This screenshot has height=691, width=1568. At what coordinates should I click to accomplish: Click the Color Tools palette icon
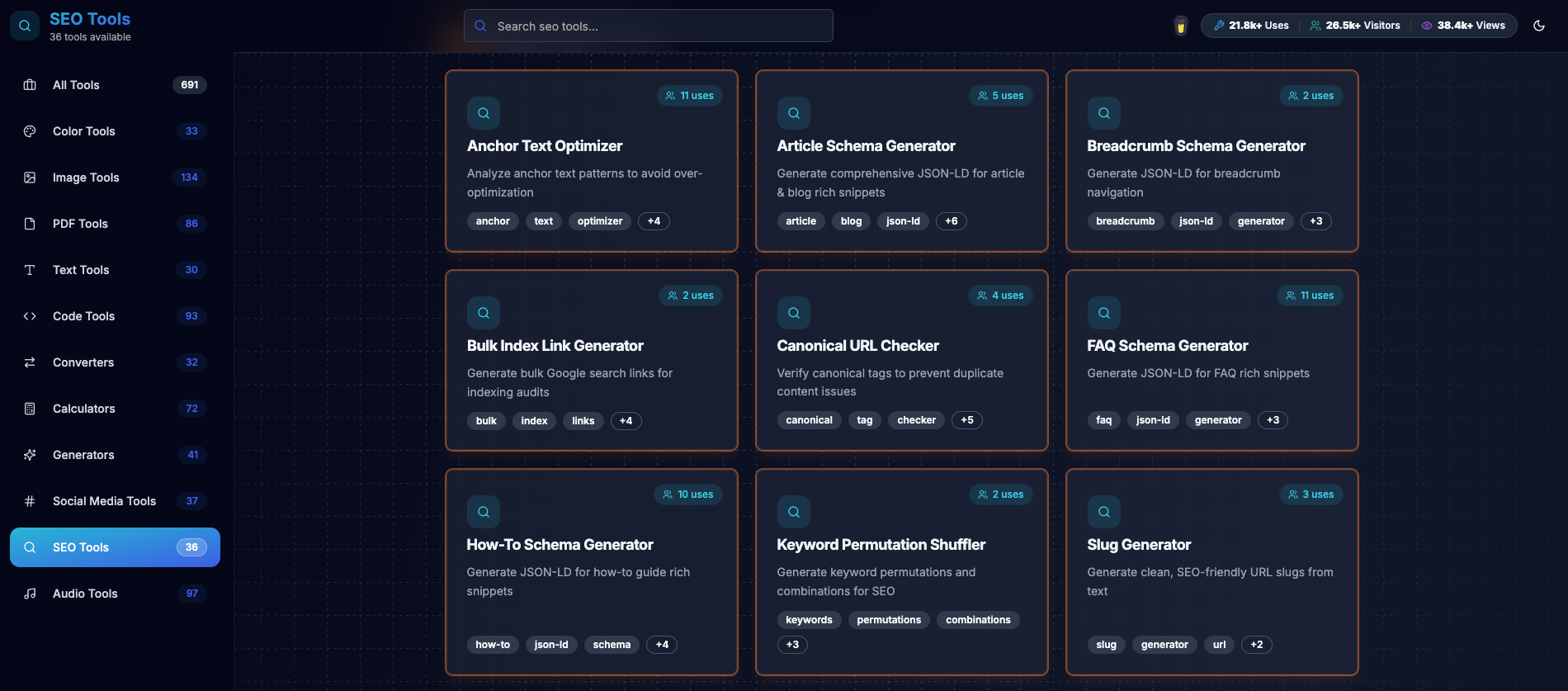click(x=30, y=131)
